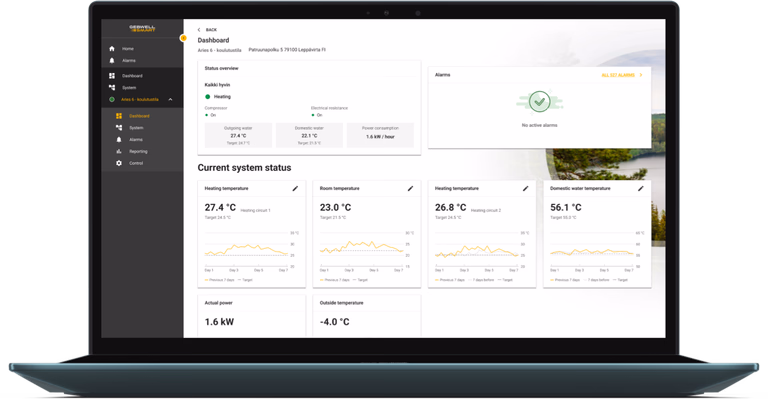Click the ALL 527 ALARMS link
Image resolution: width=768 pixels, height=399 pixels.
pos(618,75)
